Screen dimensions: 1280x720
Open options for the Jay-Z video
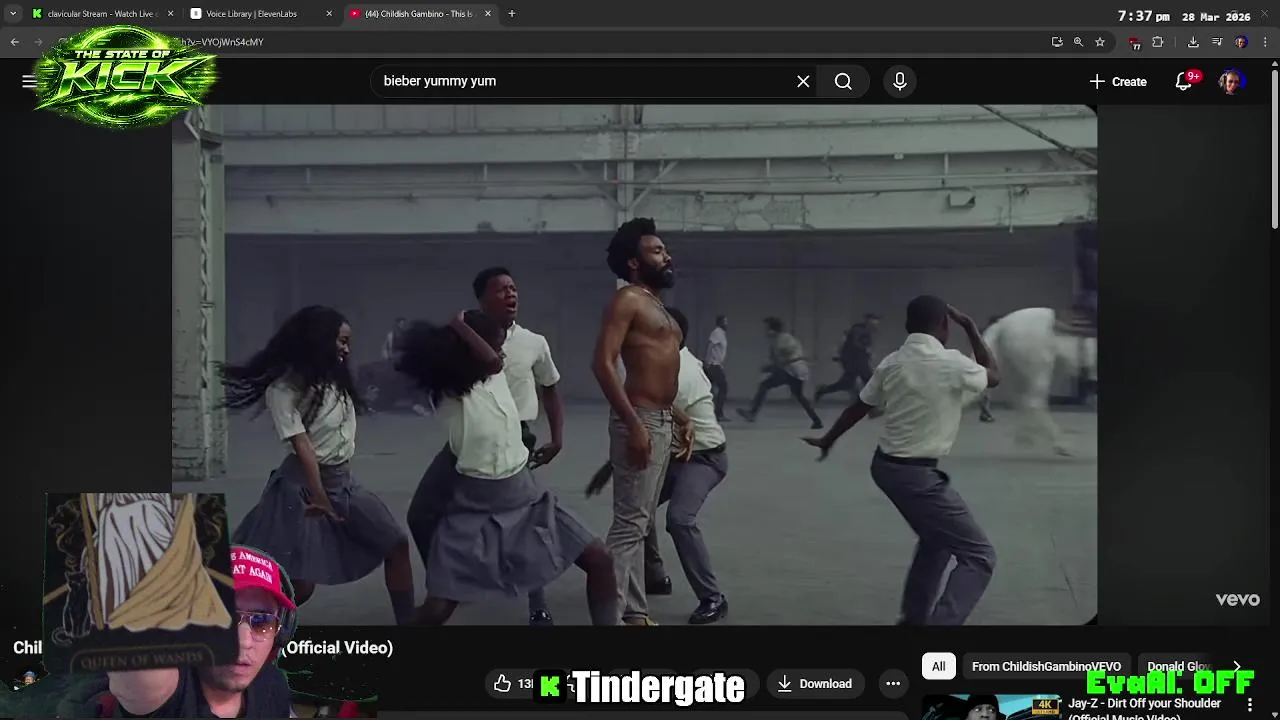[1249, 705]
